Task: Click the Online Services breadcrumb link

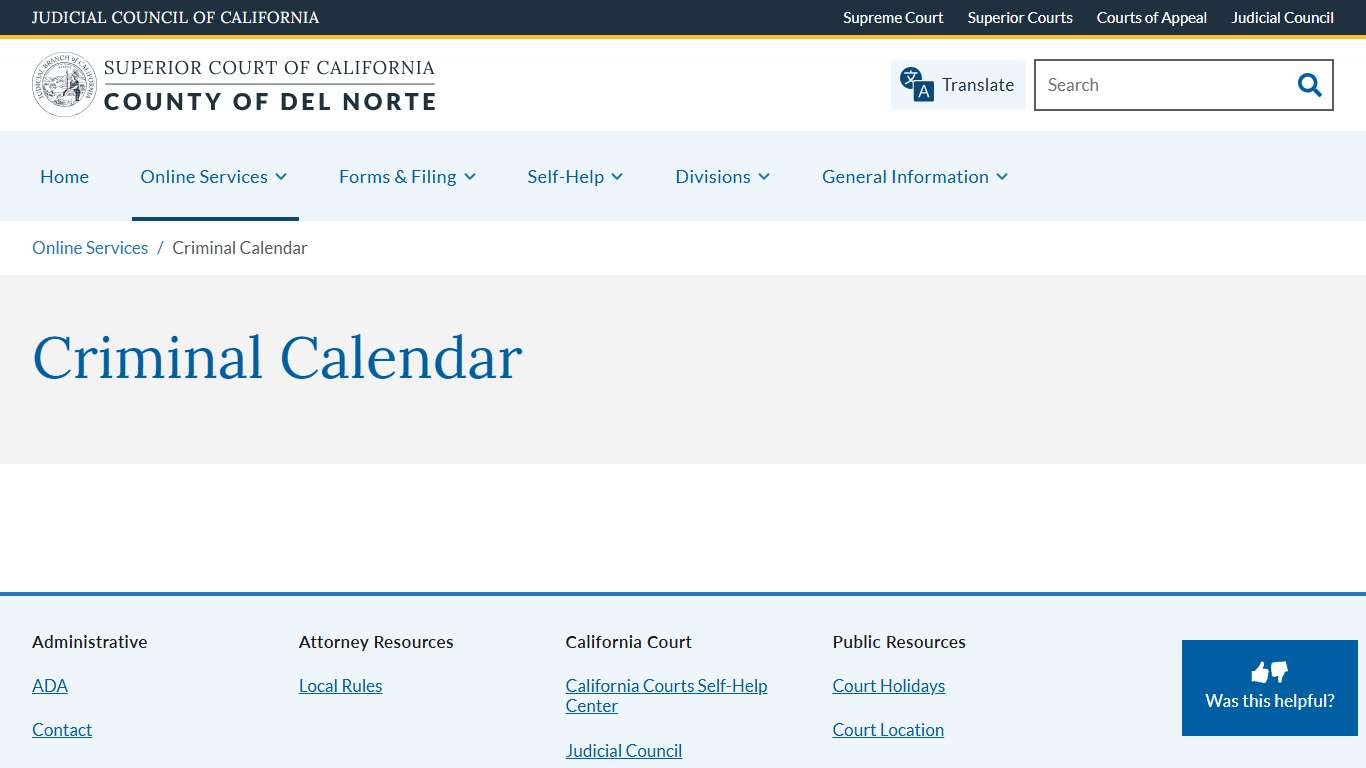Action: (x=90, y=247)
